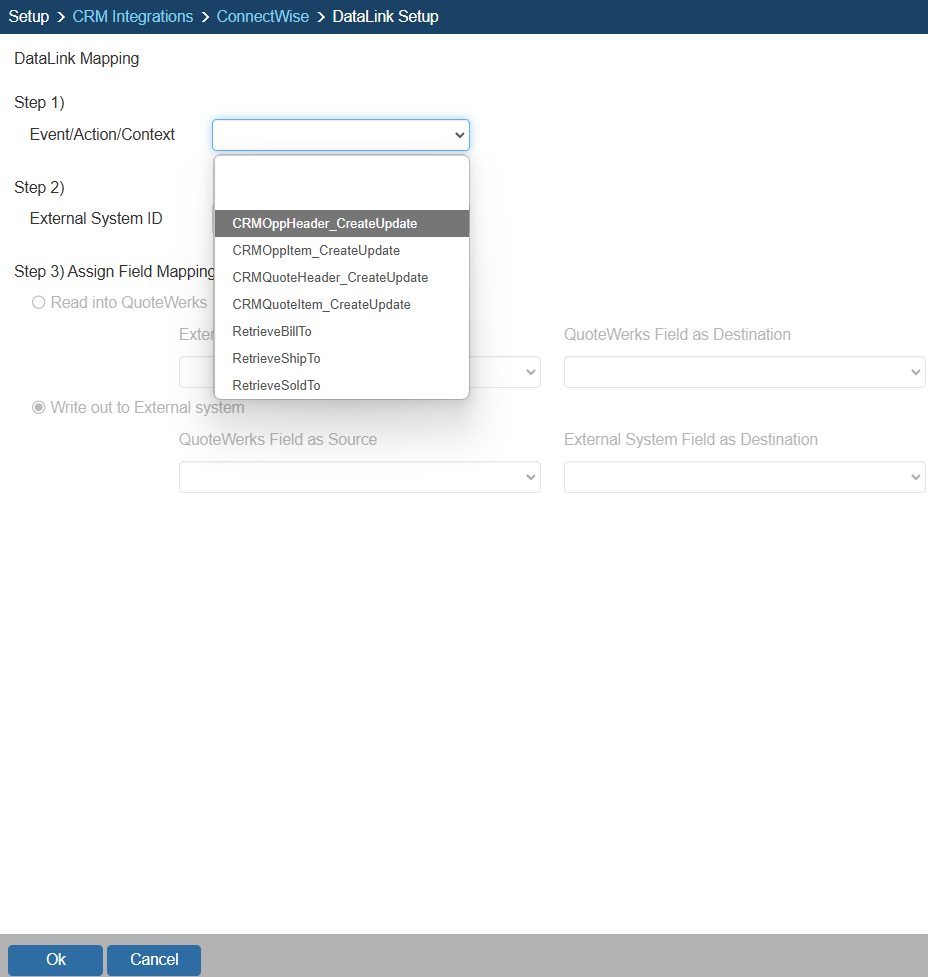The height and width of the screenshot is (977, 928).
Task: Enable Read into QuoteWerks radio option
Action: 39,302
